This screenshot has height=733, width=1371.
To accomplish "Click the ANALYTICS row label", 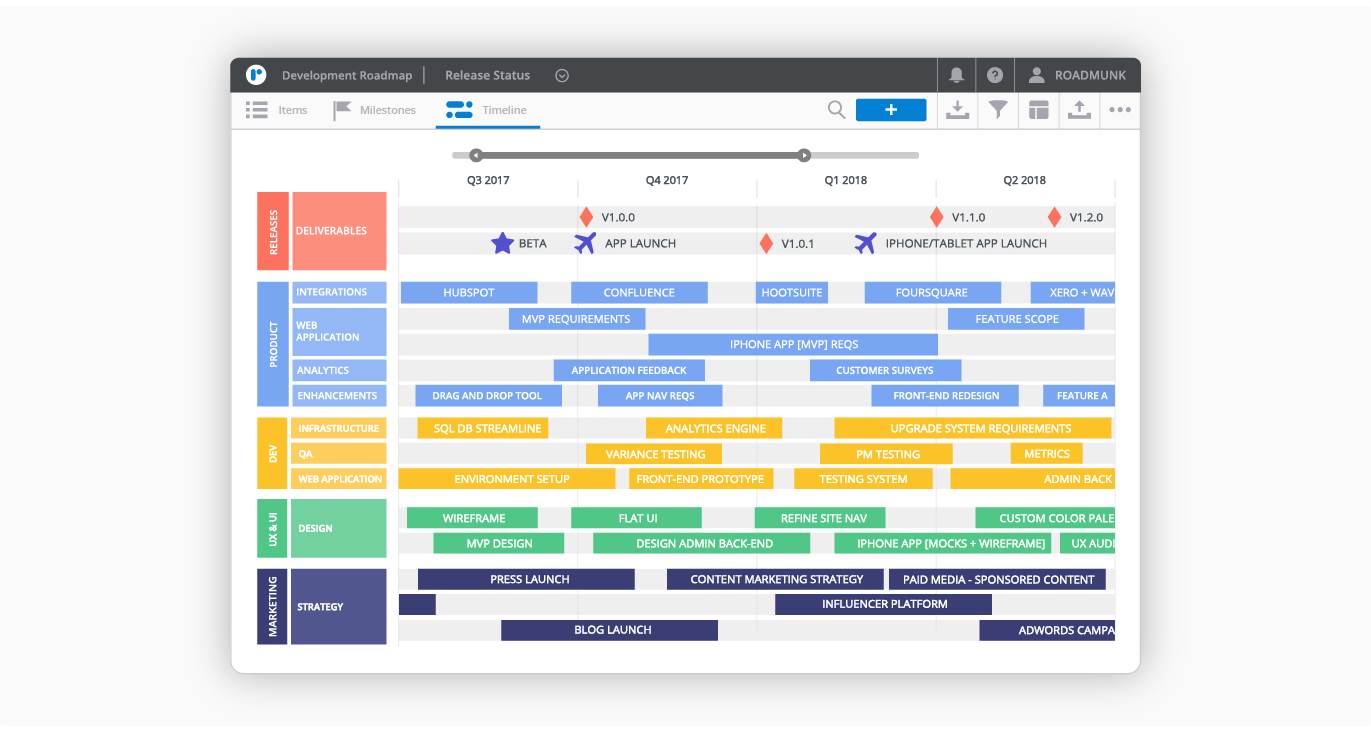I will [339, 370].
